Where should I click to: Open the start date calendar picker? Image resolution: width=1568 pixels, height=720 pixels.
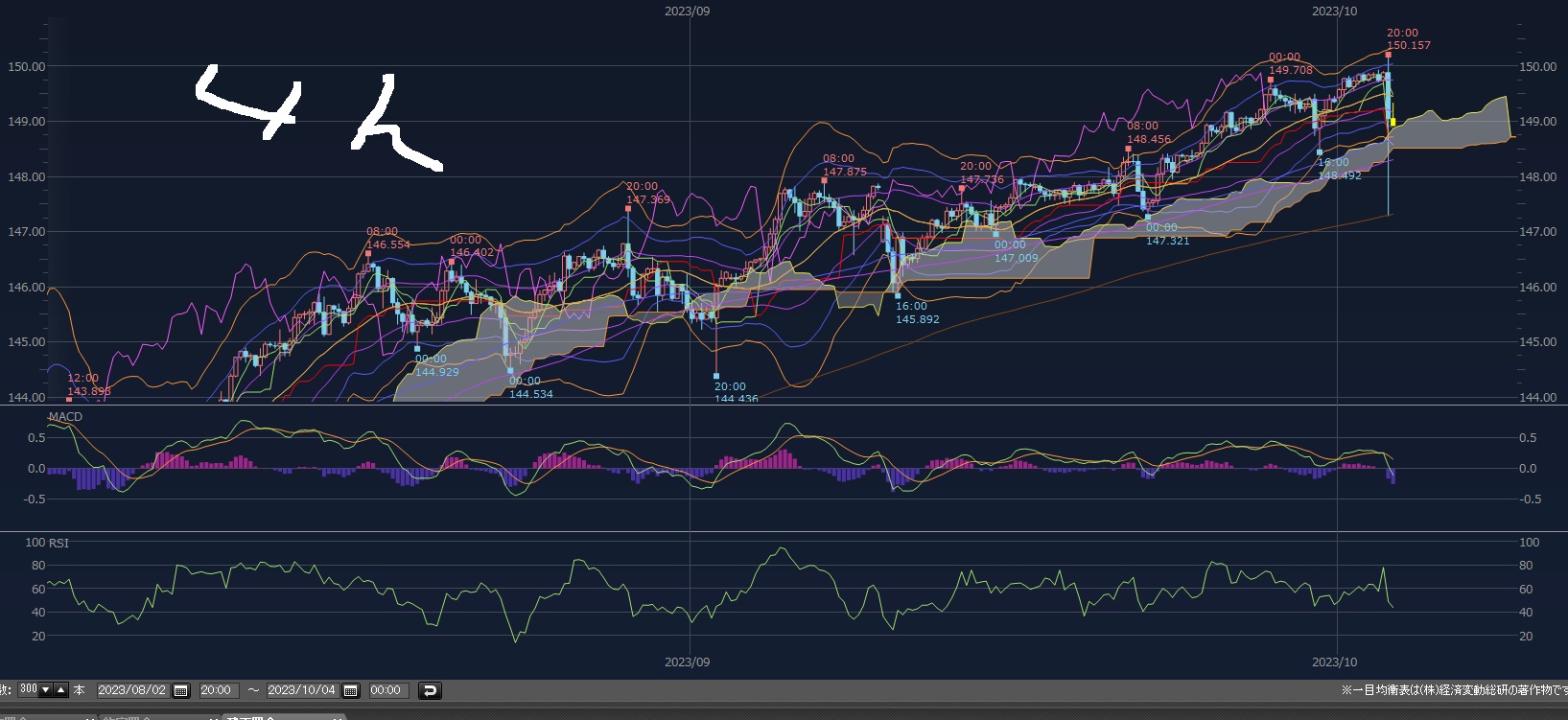[x=180, y=690]
